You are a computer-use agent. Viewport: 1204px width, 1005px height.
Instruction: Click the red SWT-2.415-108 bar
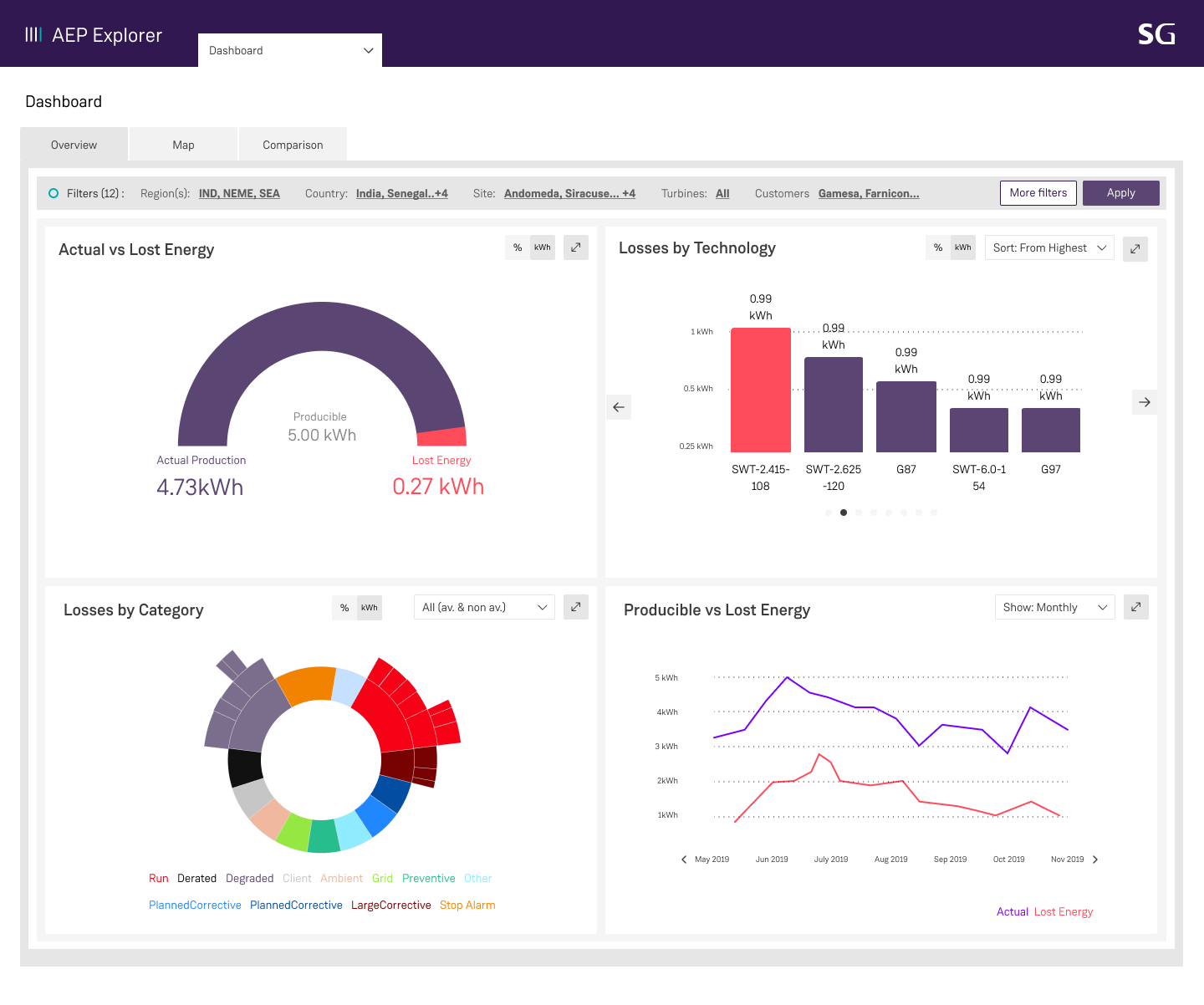(761, 390)
